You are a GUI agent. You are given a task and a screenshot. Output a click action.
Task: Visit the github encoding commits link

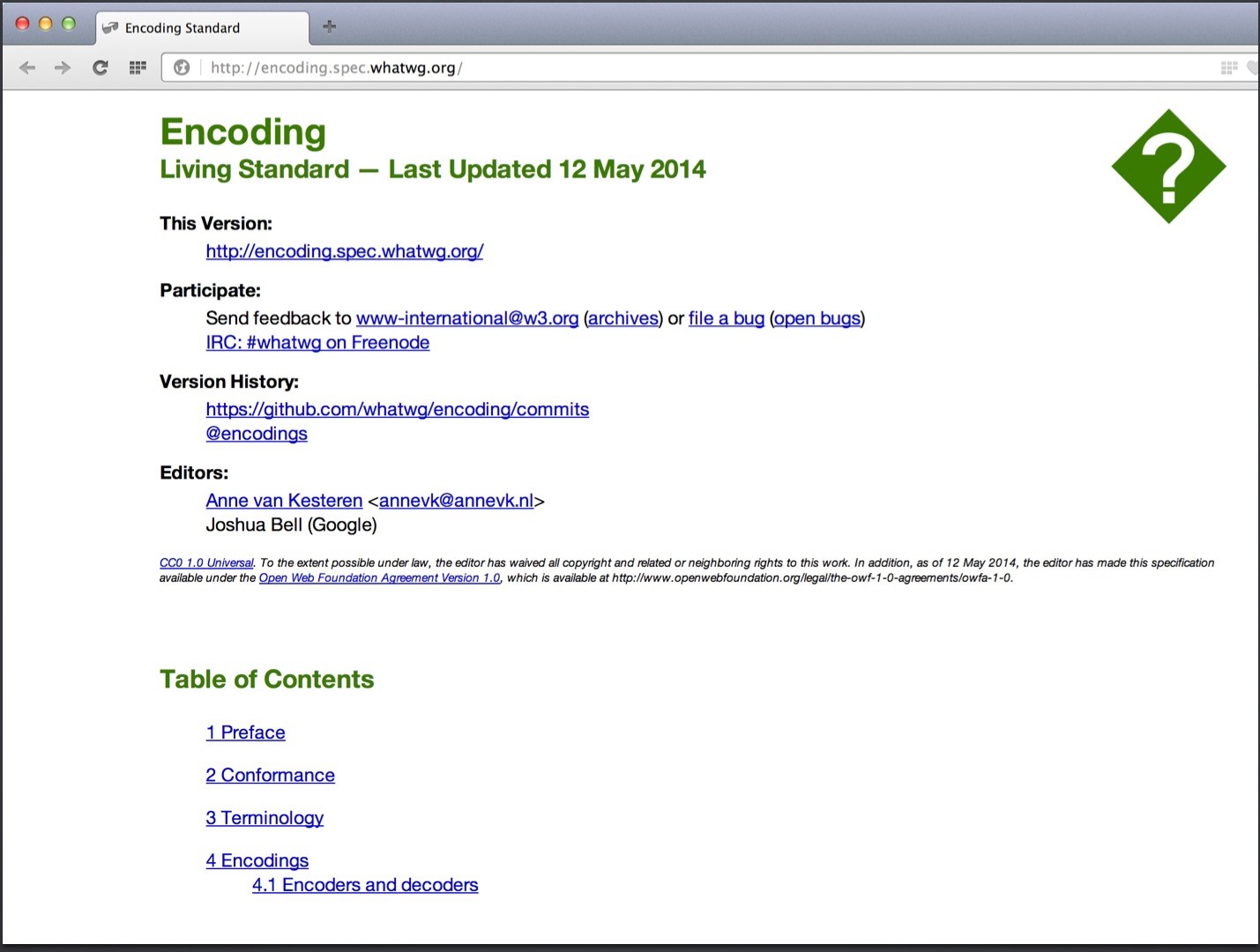(x=398, y=409)
